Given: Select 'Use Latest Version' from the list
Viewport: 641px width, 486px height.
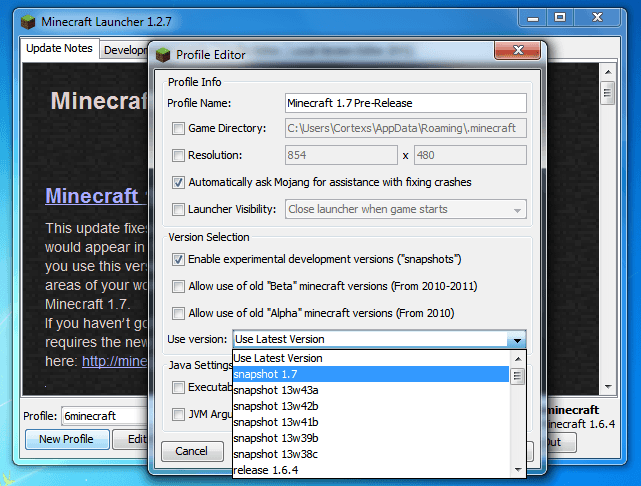Looking at the screenshot, I should 371,358.
